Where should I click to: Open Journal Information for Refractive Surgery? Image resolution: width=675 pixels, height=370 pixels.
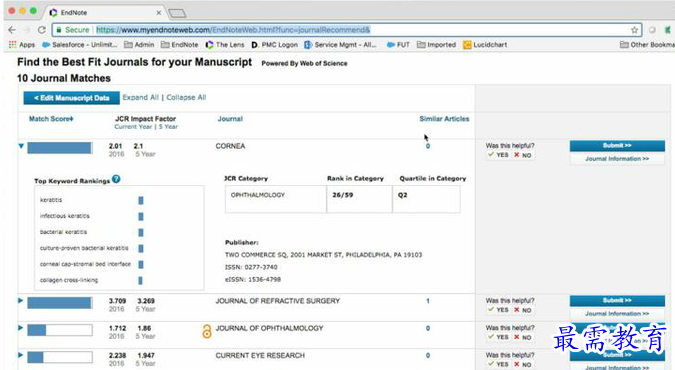[617, 314]
